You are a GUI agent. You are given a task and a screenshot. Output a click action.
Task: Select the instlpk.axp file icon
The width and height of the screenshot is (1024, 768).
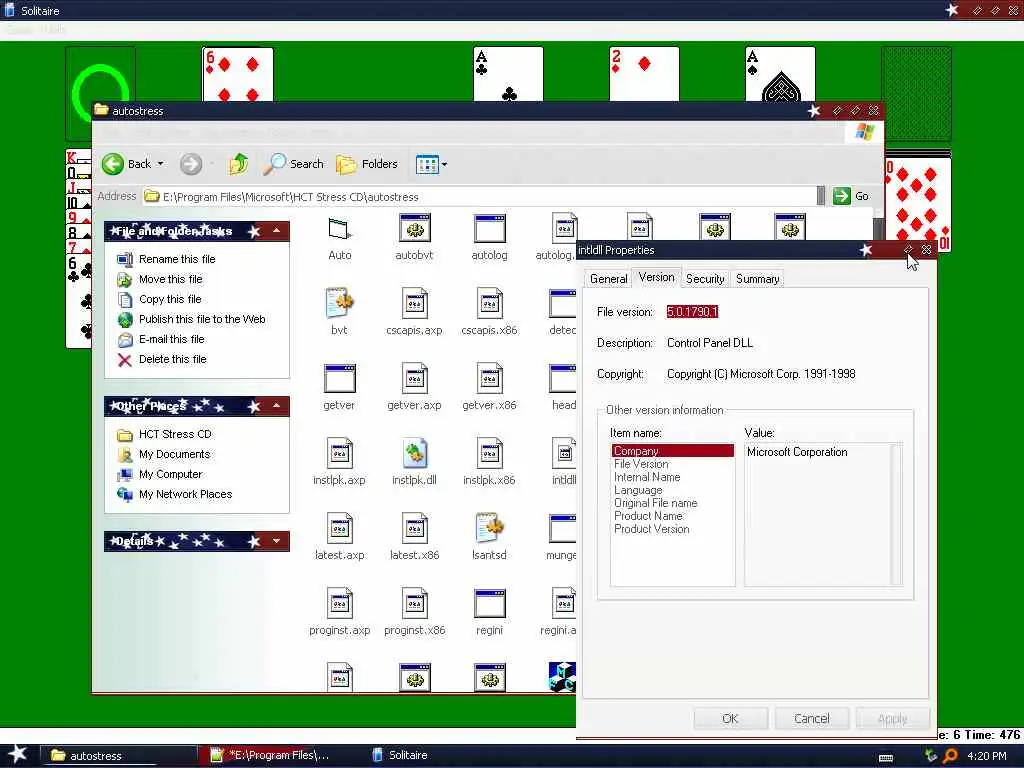click(x=340, y=453)
